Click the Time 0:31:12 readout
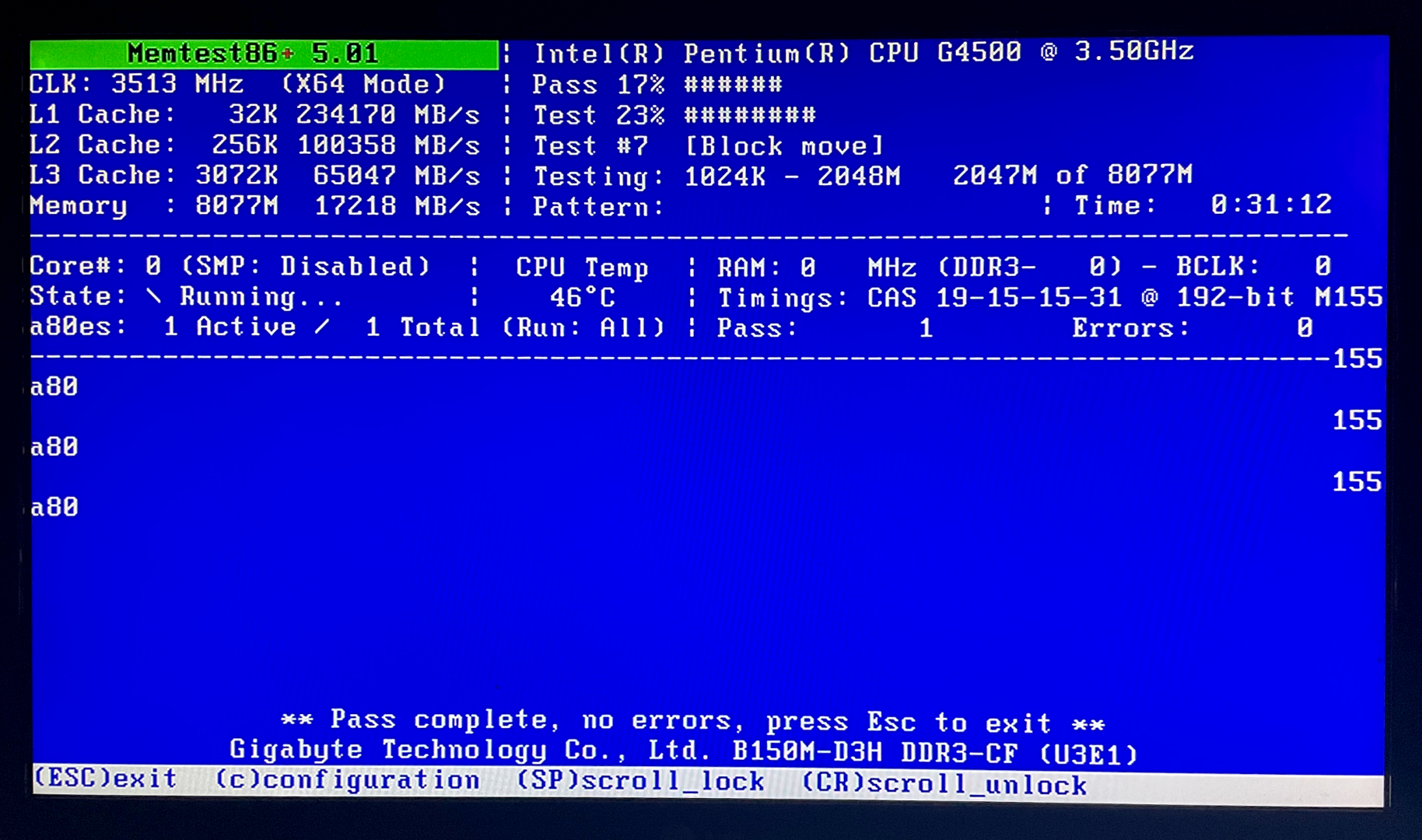1422x840 pixels. pos(1203,205)
